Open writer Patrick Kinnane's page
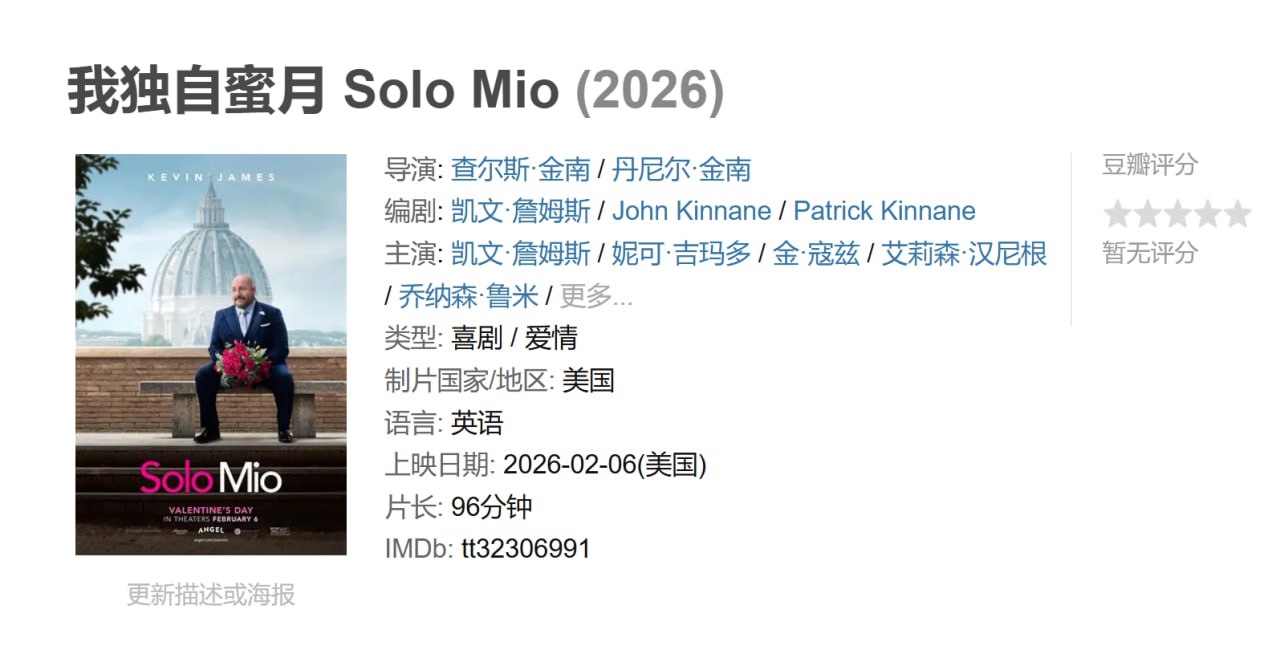Viewport: 1280px width, 654px height. coord(884,211)
